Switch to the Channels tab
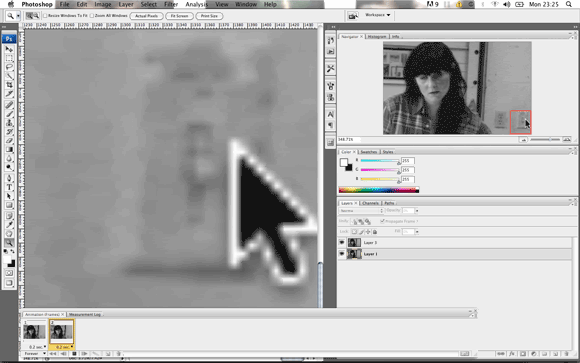The width and height of the screenshot is (580, 363). coord(370,203)
